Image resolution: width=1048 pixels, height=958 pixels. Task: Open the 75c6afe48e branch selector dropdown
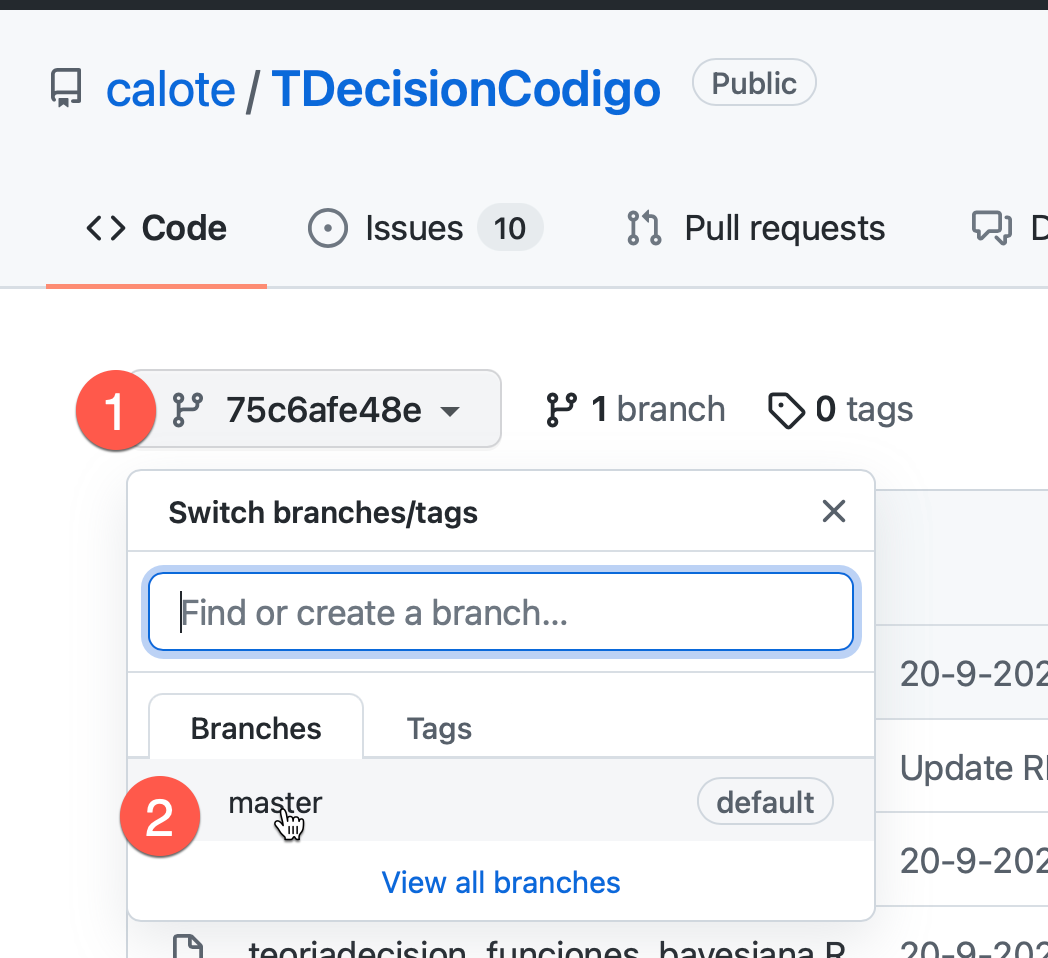point(315,408)
